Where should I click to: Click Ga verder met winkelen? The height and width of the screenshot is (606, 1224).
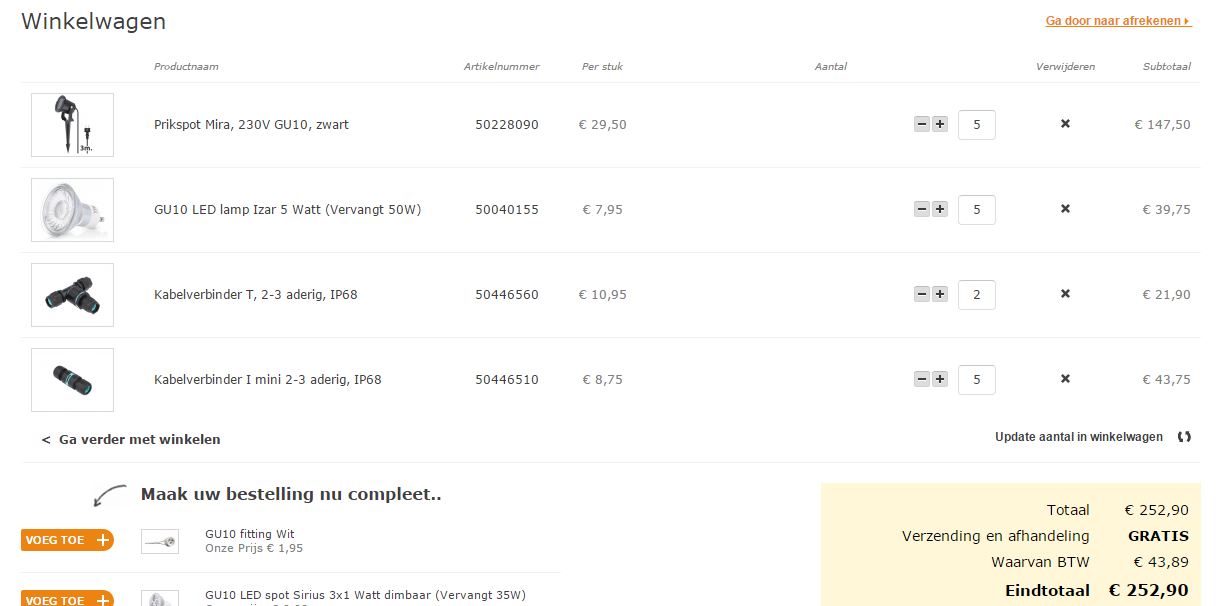131,439
